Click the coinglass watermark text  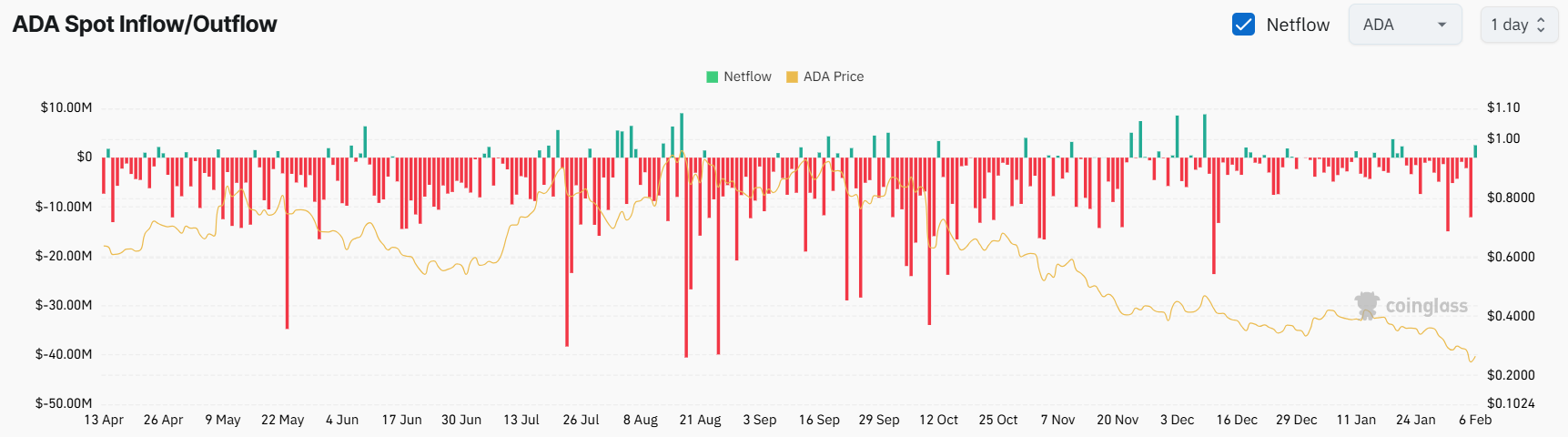tap(1426, 307)
